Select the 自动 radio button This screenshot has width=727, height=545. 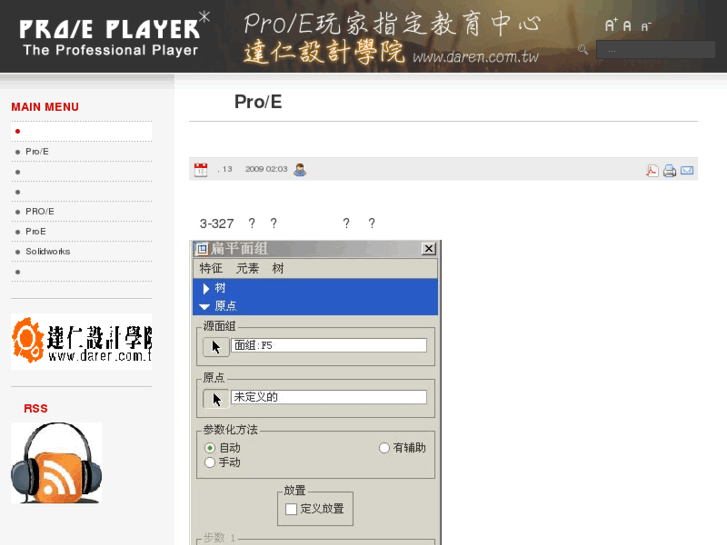(210, 448)
